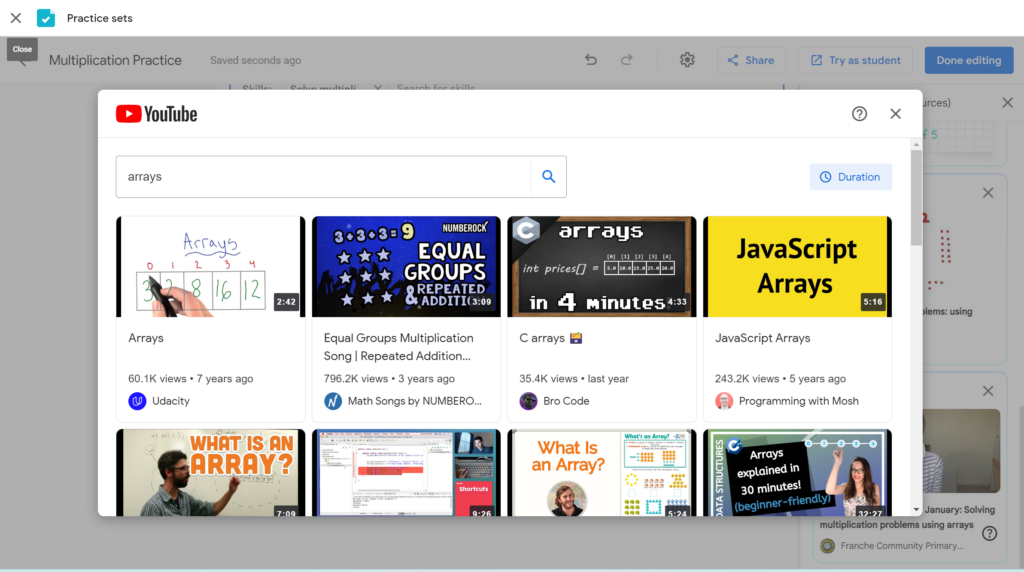Click the Udacity channel avatar

pyautogui.click(x=137, y=401)
